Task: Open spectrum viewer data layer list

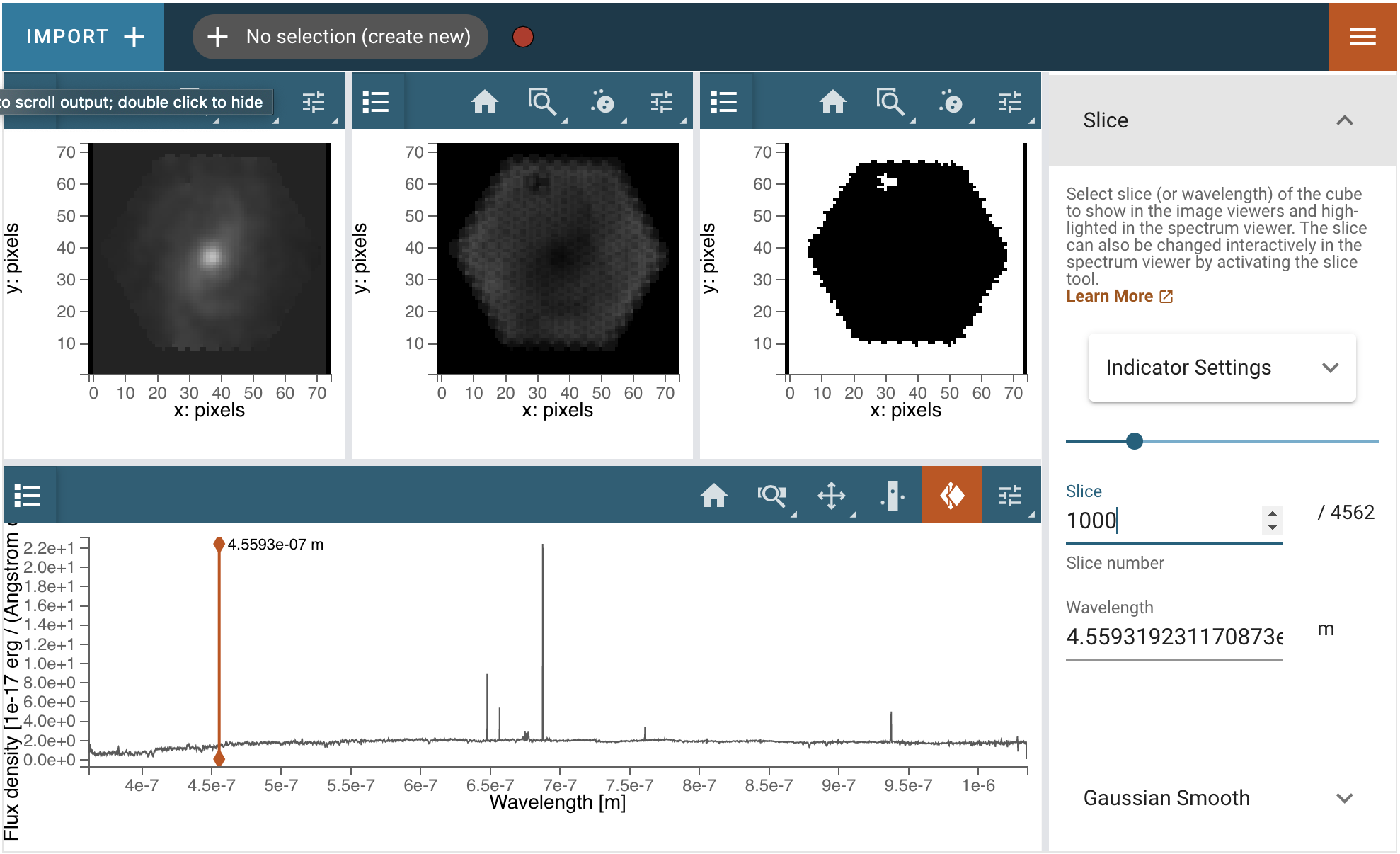Action: 28,496
